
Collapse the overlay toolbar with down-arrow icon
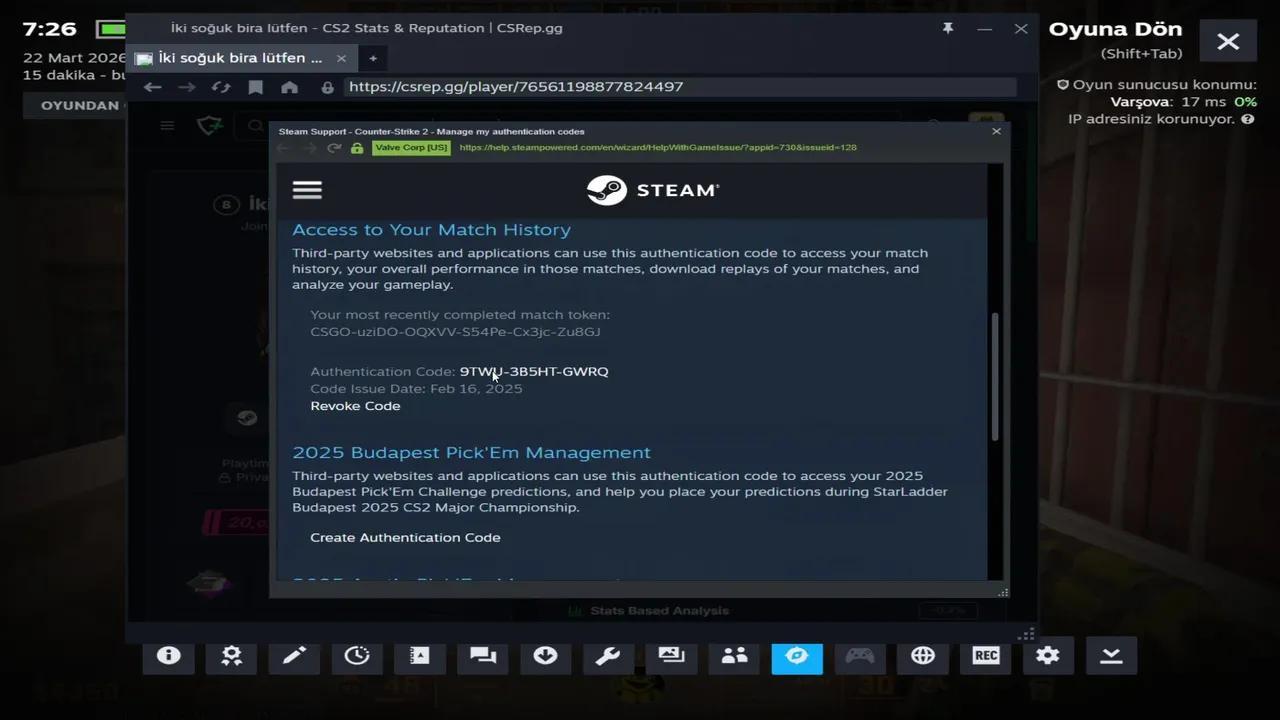pyautogui.click(x=1111, y=656)
